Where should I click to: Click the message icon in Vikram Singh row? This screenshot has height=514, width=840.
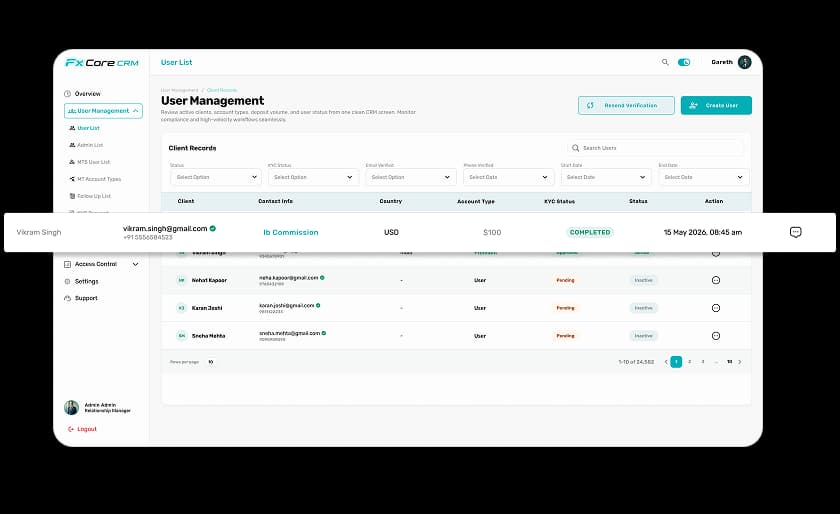(x=796, y=232)
